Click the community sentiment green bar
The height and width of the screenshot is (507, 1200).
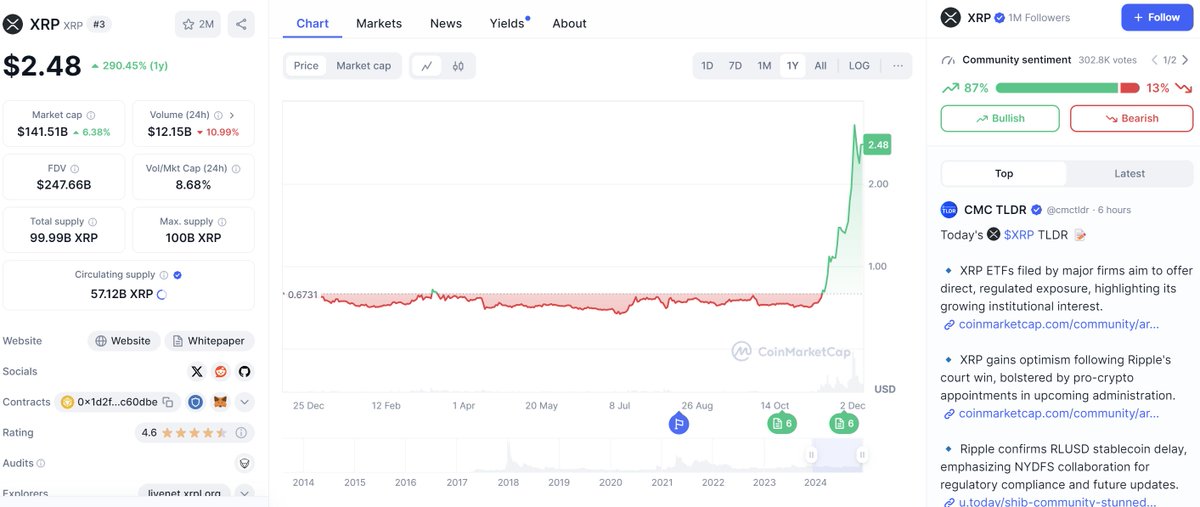pyautogui.click(x=1056, y=88)
